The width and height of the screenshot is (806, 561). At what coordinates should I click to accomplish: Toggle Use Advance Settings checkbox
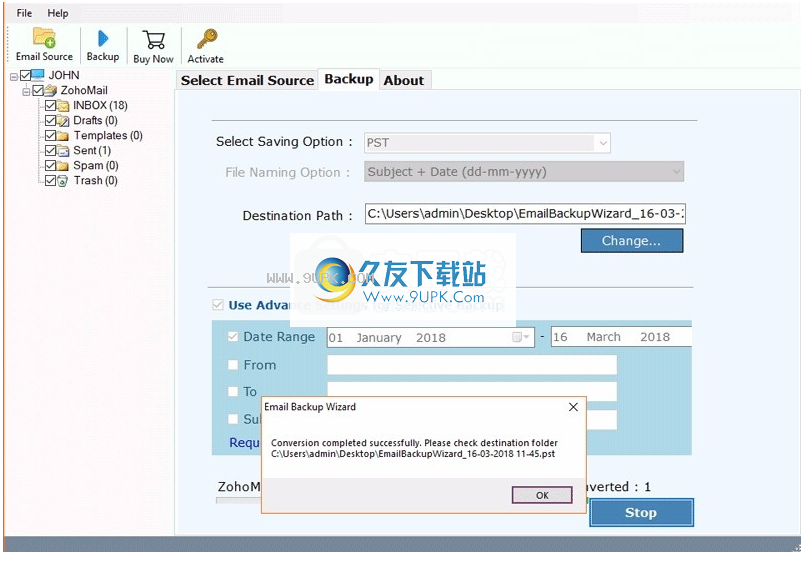tap(218, 305)
